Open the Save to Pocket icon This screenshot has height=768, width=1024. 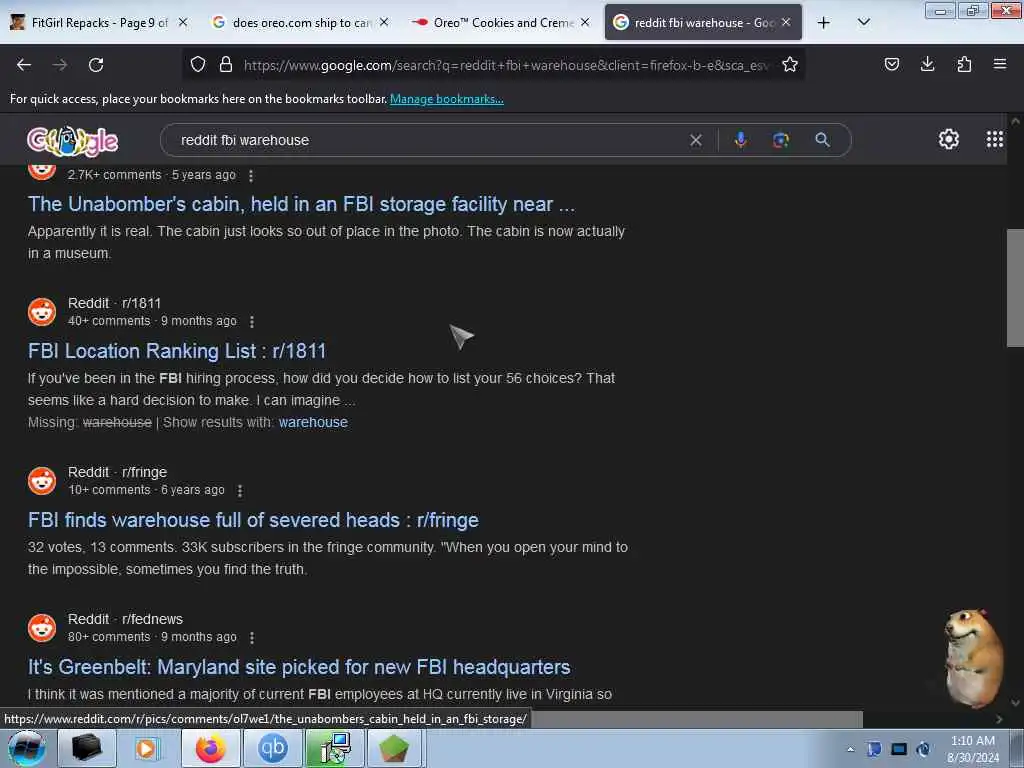[891, 64]
